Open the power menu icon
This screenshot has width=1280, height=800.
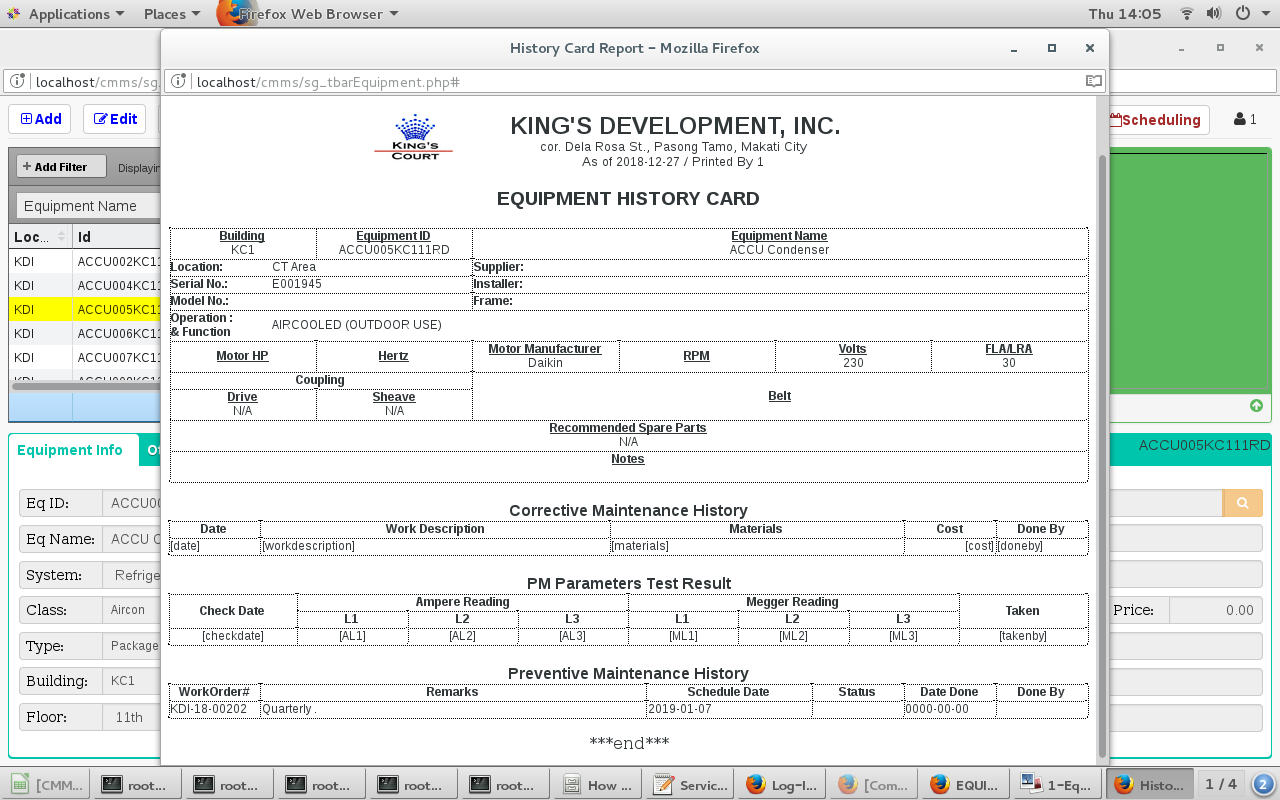(x=1243, y=14)
